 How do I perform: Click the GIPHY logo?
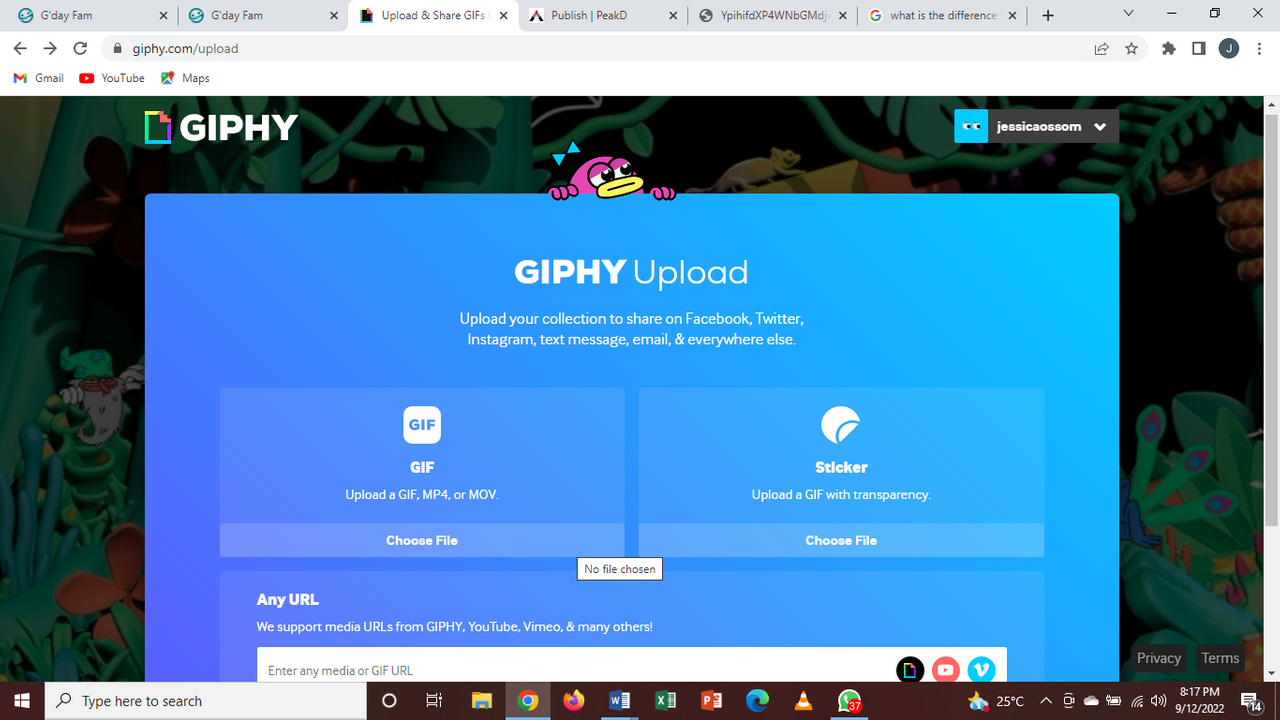[221, 127]
